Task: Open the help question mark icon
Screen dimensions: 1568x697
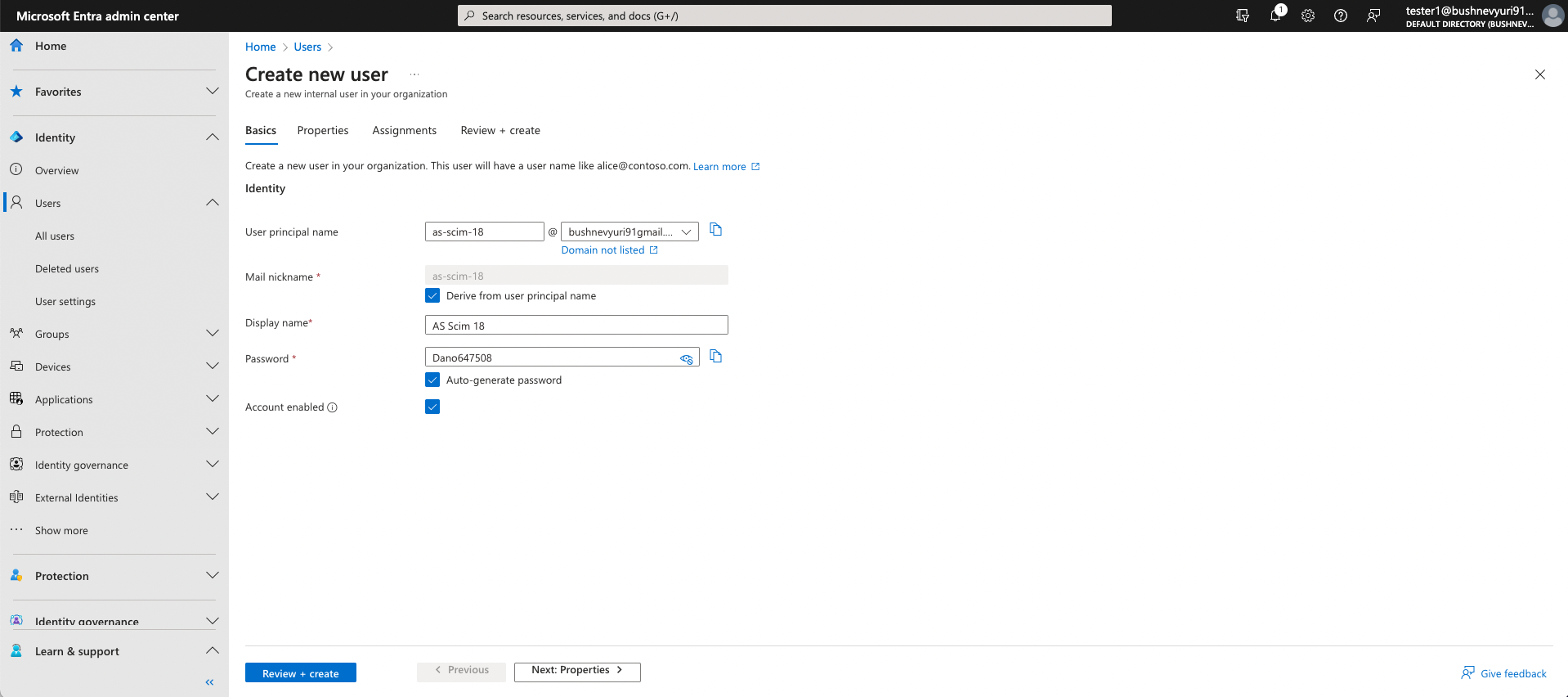Action: 1341,16
